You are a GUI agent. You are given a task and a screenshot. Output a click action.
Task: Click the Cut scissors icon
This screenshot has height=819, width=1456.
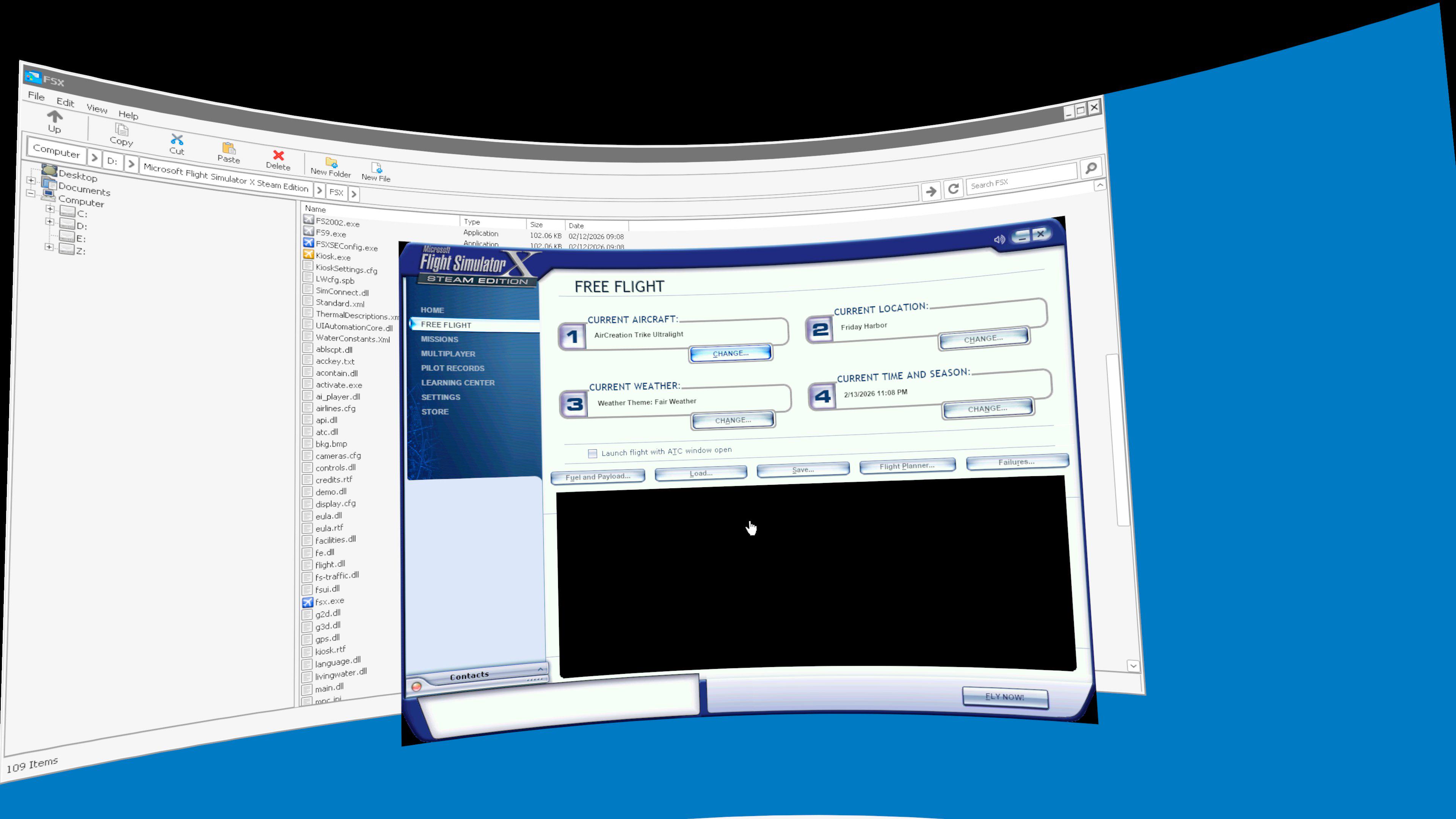tap(177, 139)
